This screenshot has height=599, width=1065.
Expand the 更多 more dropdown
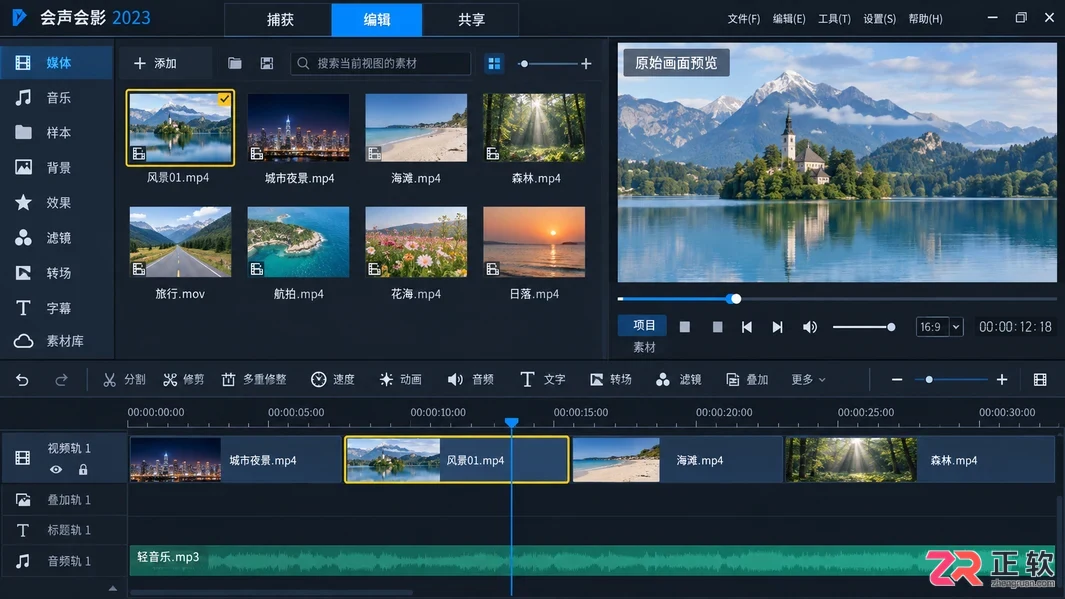(x=808, y=380)
